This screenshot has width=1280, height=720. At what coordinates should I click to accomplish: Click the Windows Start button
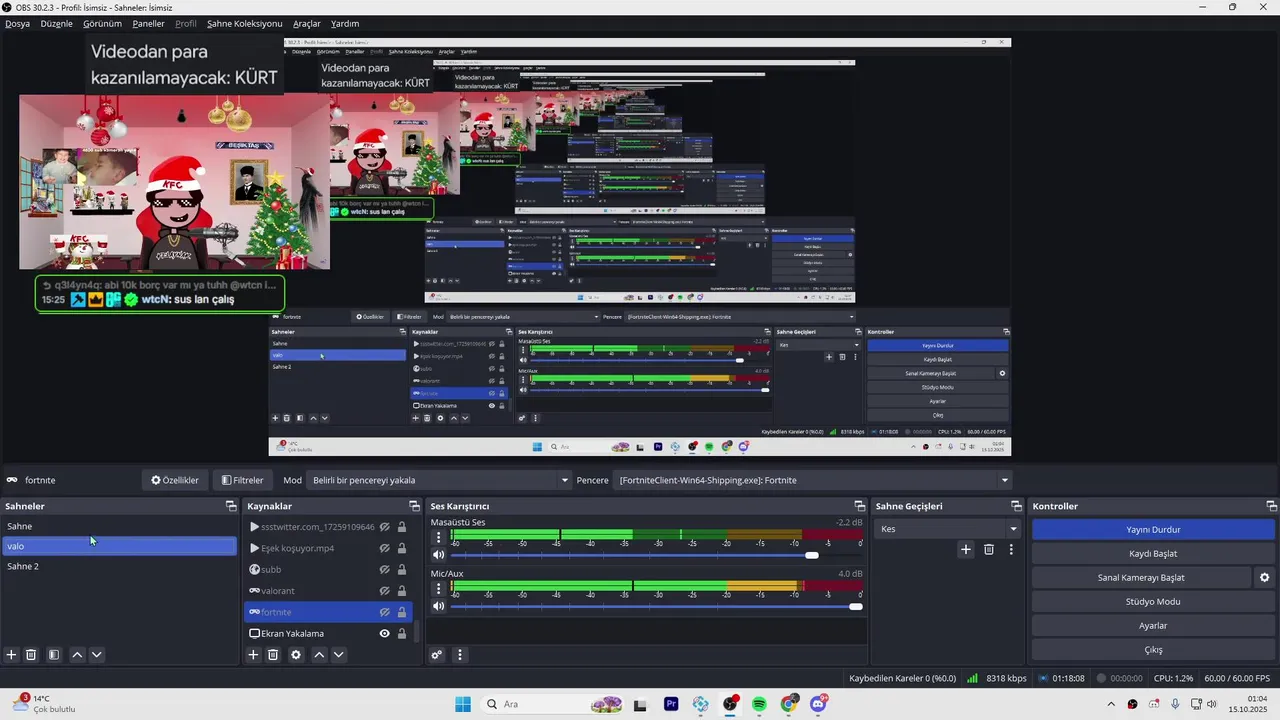[462, 704]
